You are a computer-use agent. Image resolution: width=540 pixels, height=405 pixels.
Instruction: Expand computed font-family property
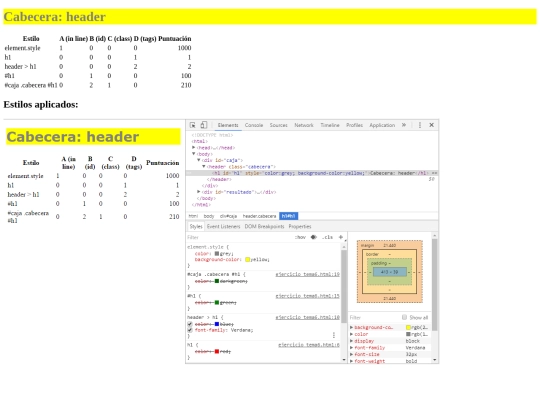pyautogui.click(x=351, y=347)
